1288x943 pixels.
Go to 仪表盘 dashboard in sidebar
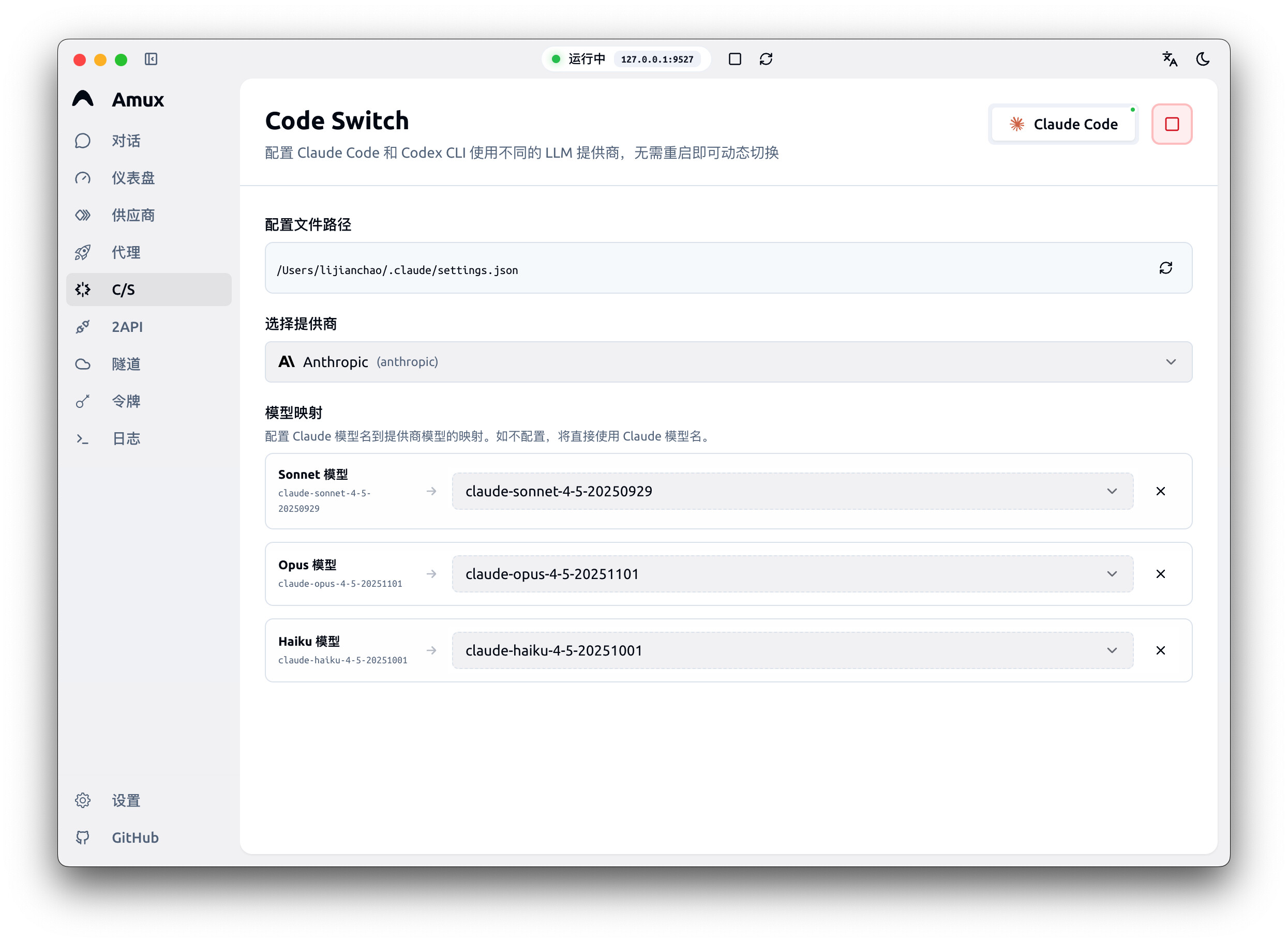[x=132, y=178]
